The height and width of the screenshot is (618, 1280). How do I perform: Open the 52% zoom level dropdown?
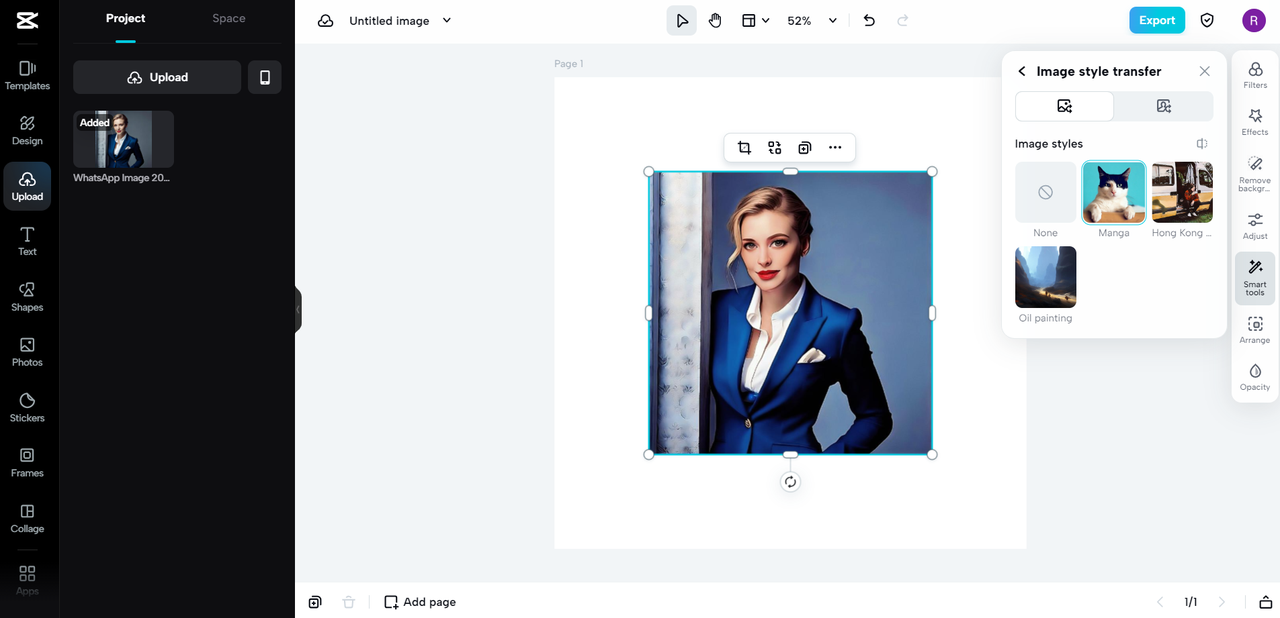click(x=812, y=20)
